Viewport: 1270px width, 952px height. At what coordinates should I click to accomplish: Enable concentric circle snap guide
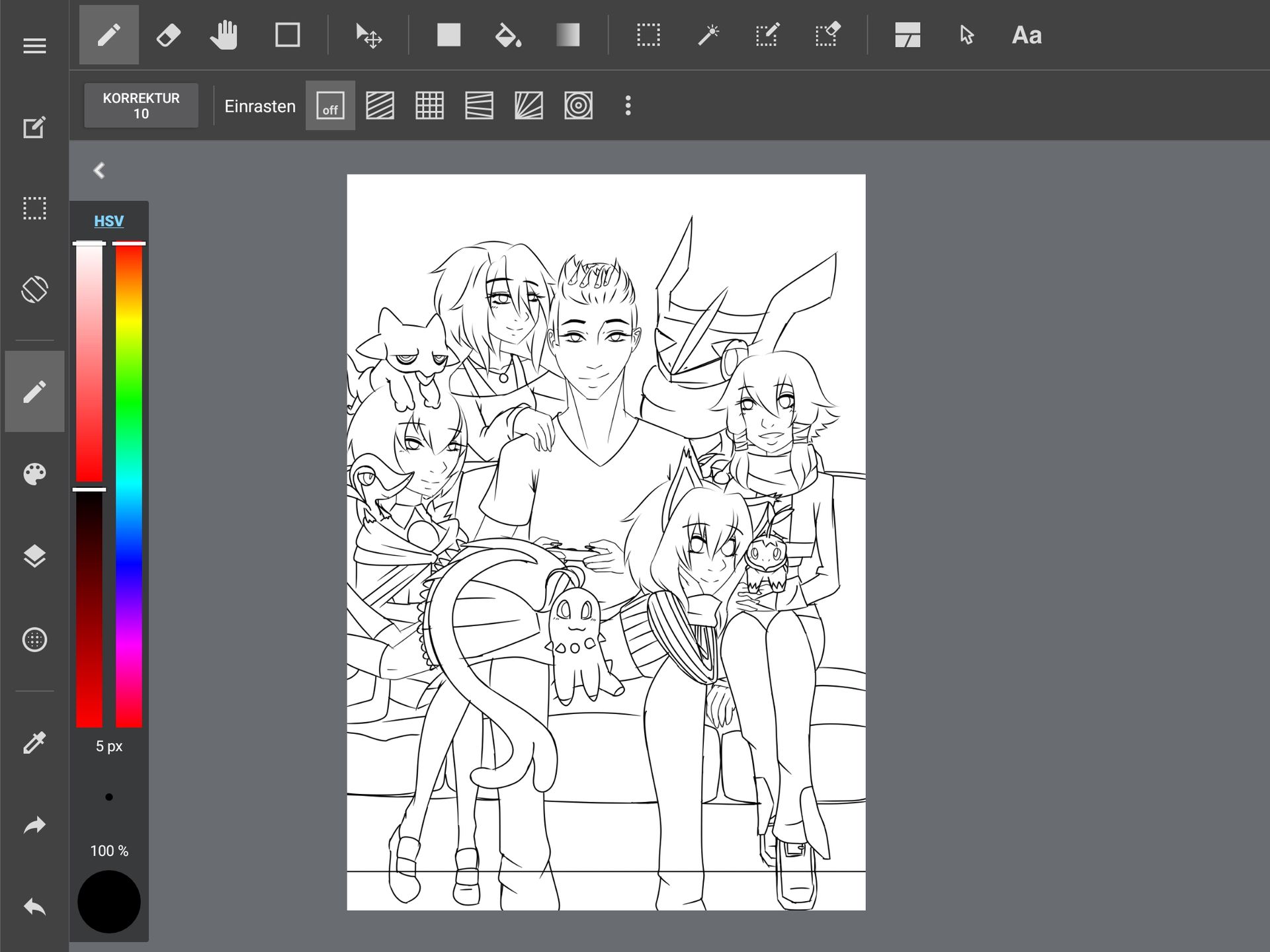(578, 106)
